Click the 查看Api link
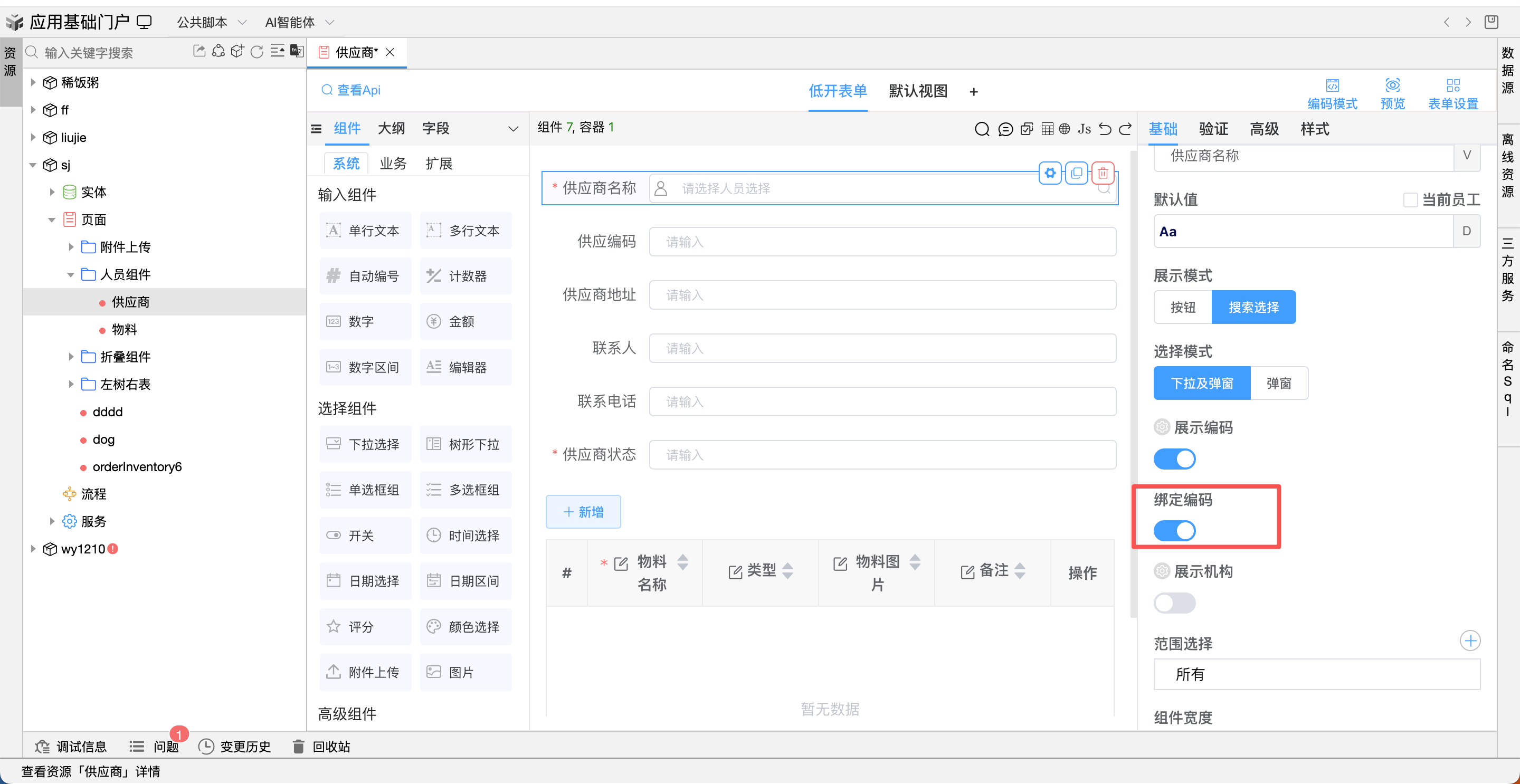The width and height of the screenshot is (1520, 784). (351, 90)
